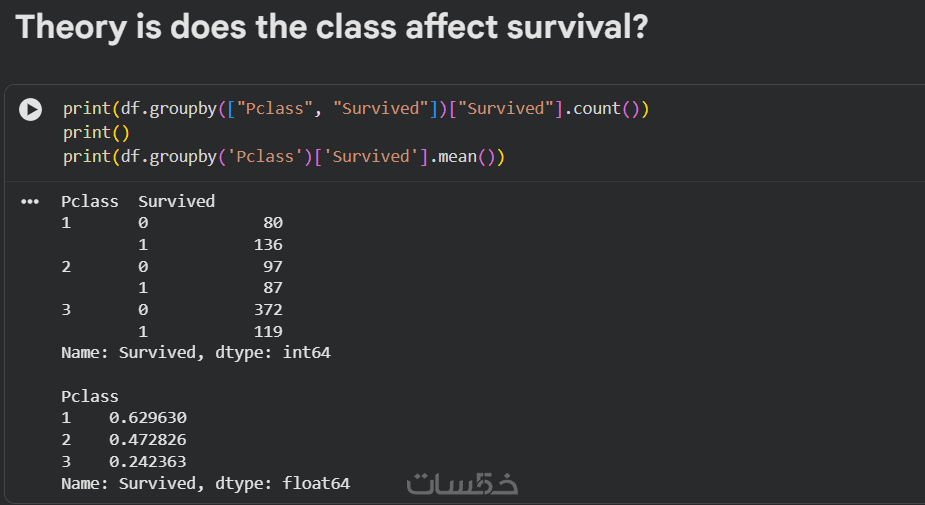
Task: Click the count value 119 in the output
Action: pyautogui.click(x=267, y=331)
